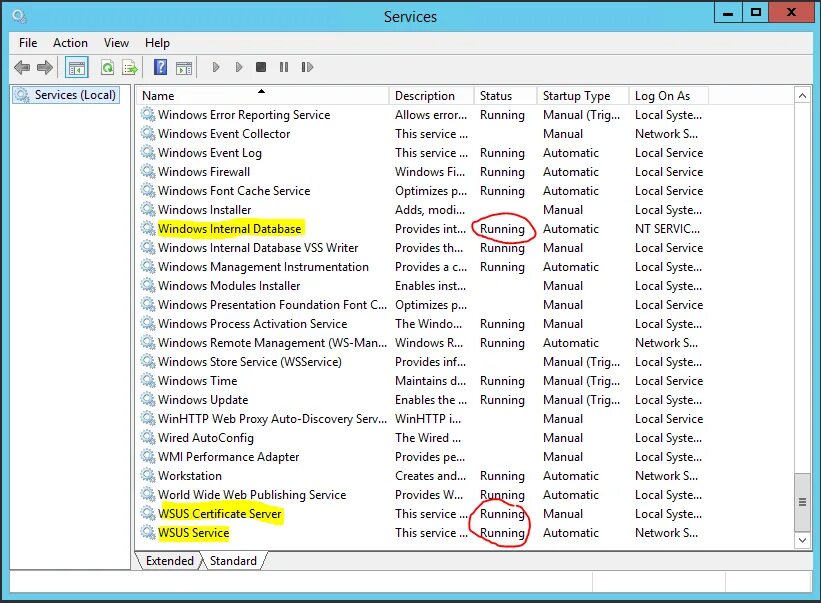Image resolution: width=821 pixels, height=603 pixels.
Task: Click the Forward arrow toolbar icon
Action: click(45, 67)
